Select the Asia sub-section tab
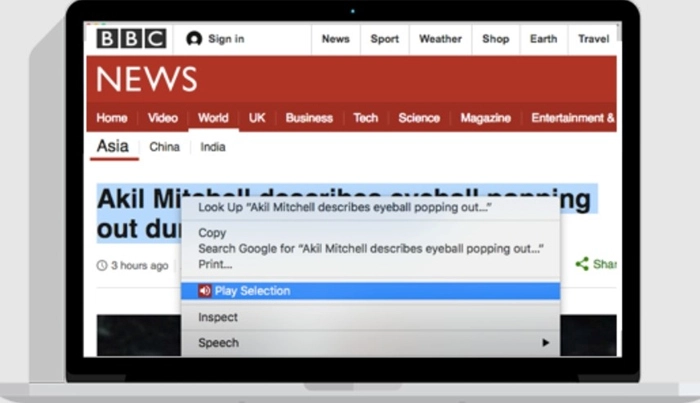The height and width of the screenshot is (403, 700). [x=112, y=146]
